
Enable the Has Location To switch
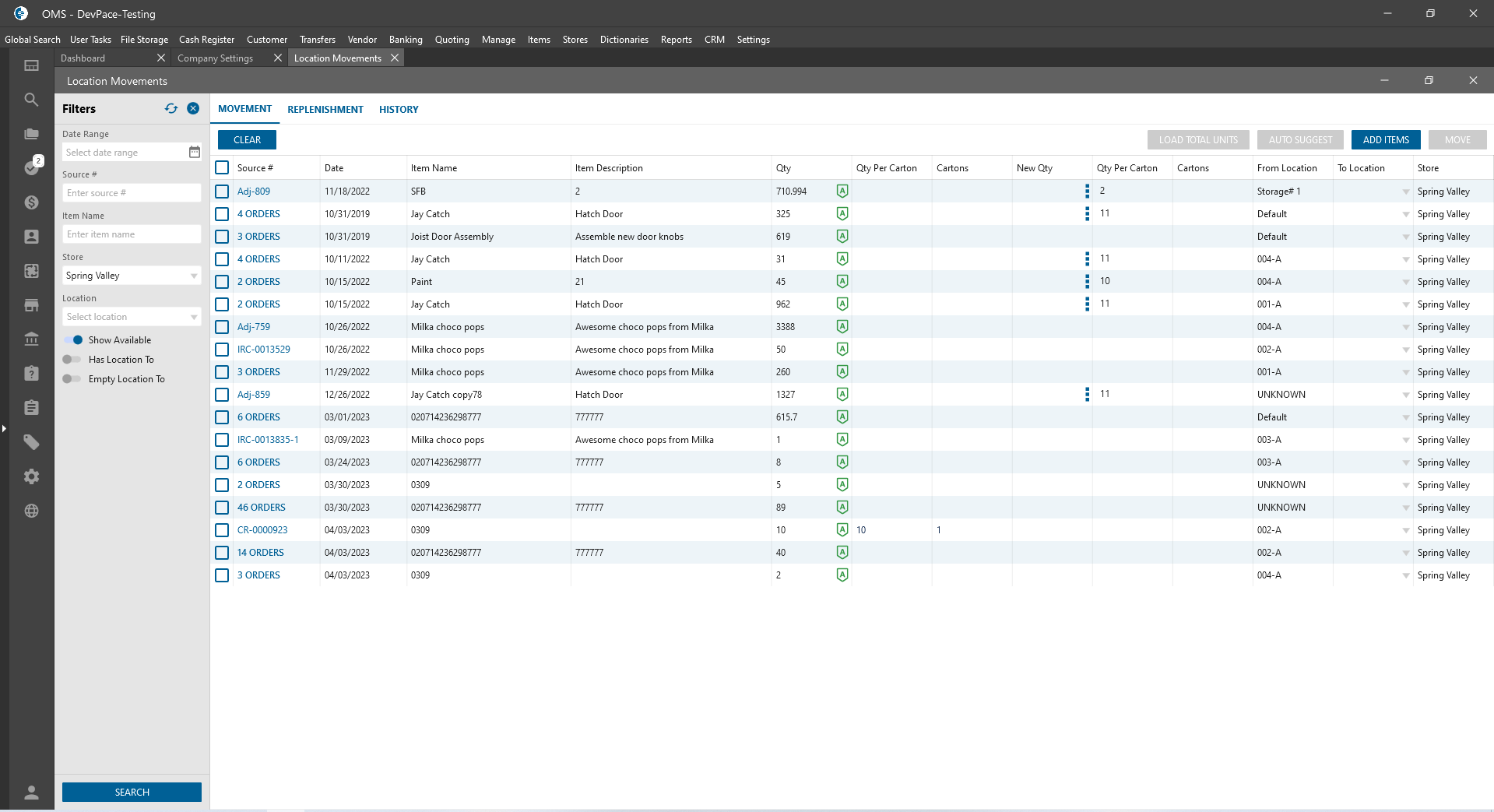click(x=72, y=360)
